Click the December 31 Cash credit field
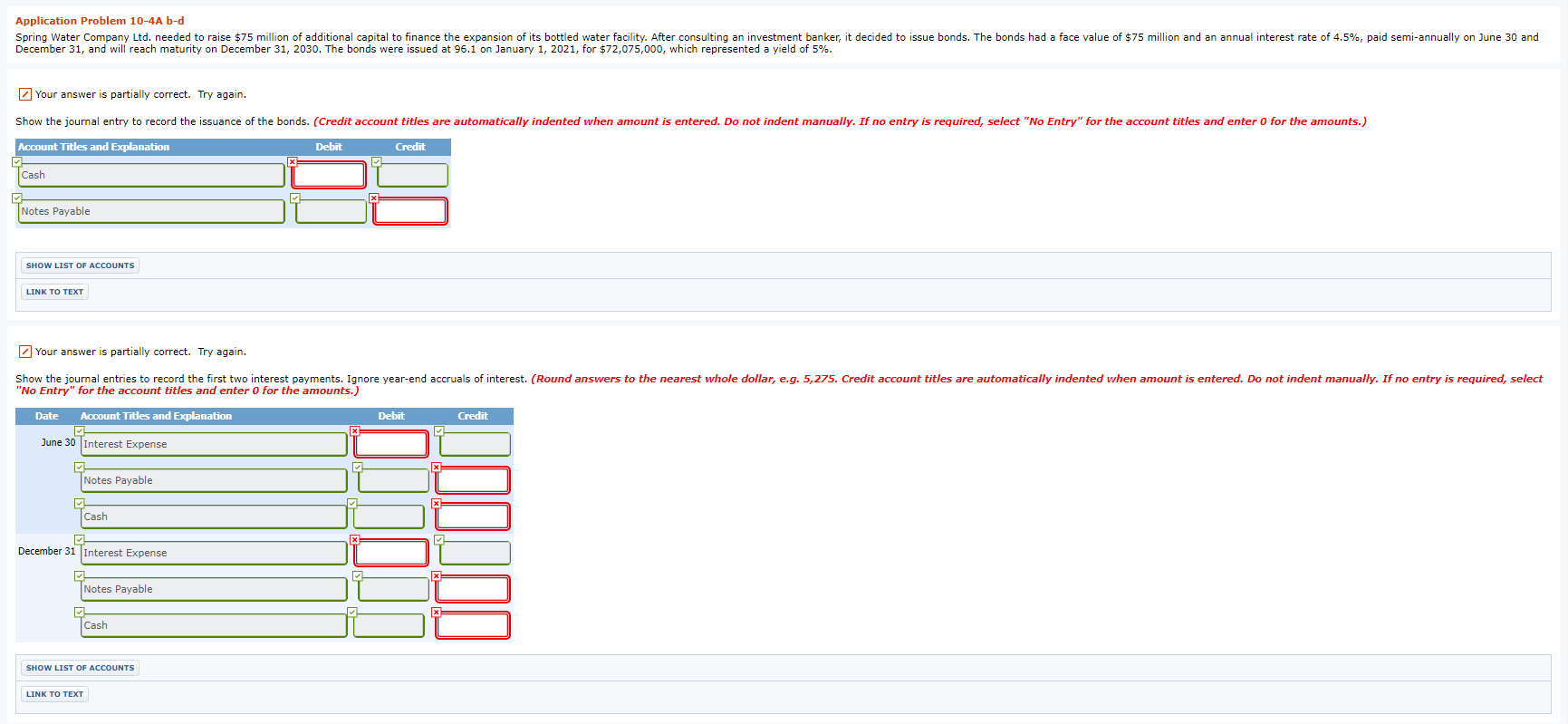 (473, 625)
